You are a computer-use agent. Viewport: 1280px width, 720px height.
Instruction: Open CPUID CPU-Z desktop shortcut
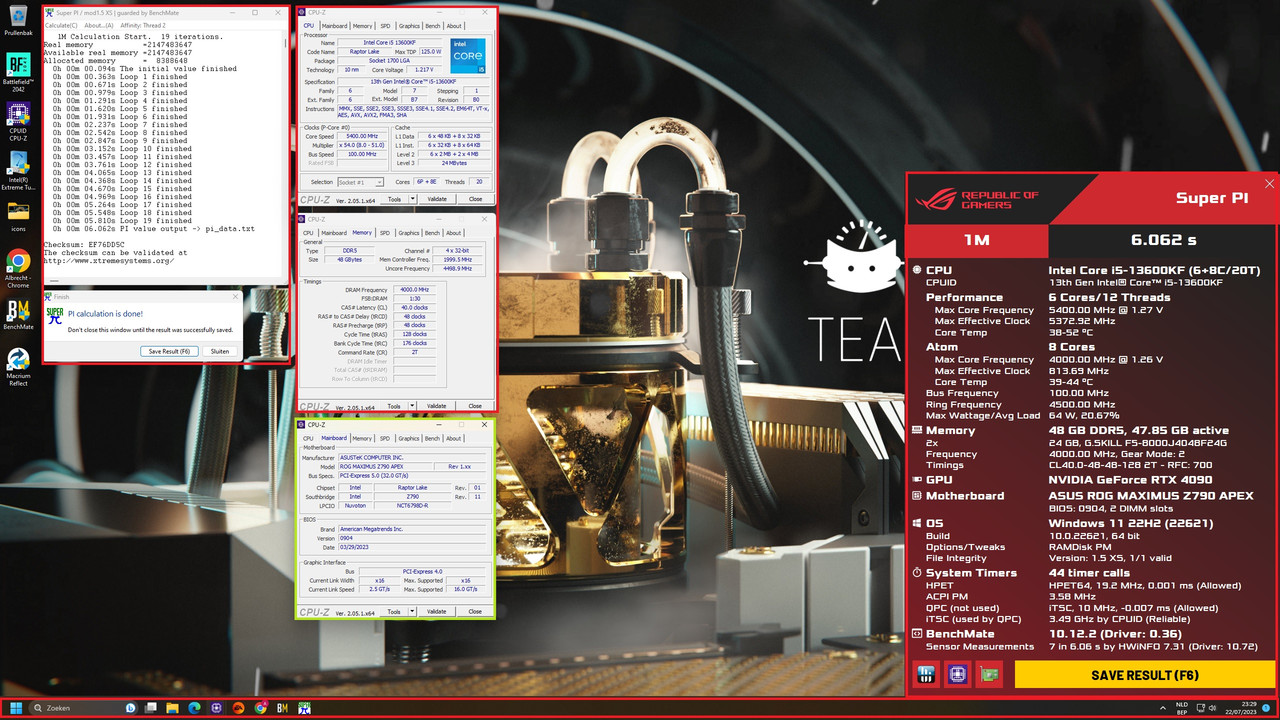18,122
